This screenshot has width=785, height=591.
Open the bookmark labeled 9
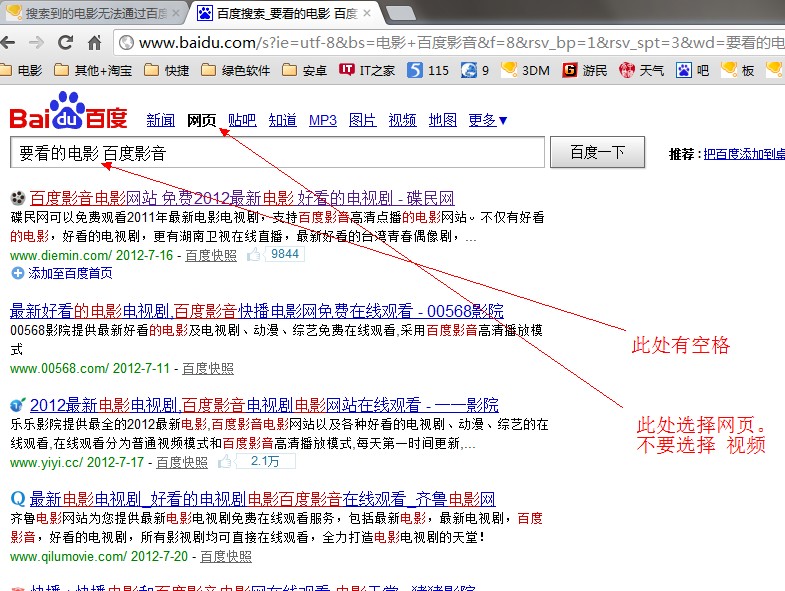(x=475, y=70)
